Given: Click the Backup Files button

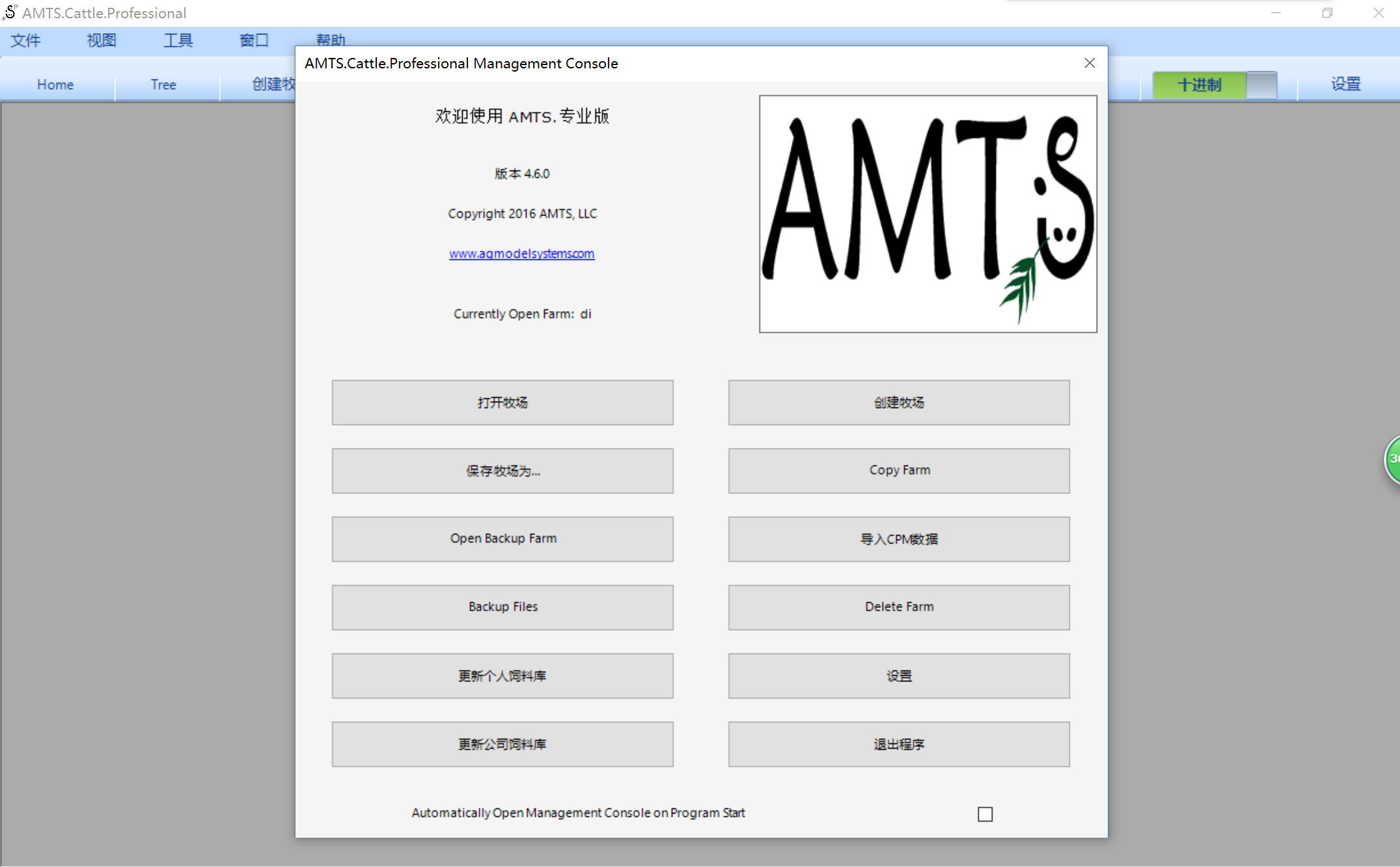Looking at the screenshot, I should (502, 607).
